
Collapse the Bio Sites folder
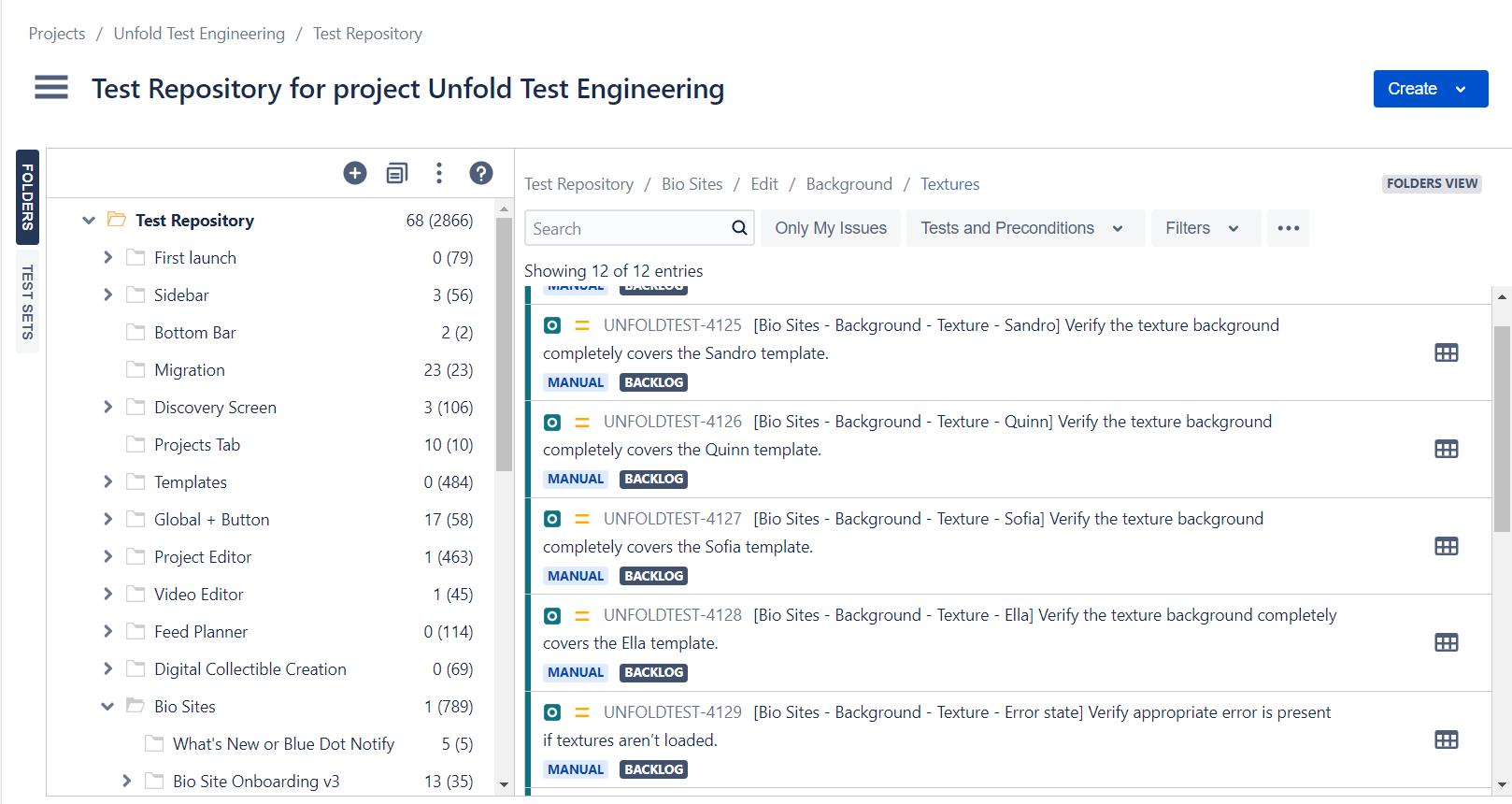[x=107, y=707]
